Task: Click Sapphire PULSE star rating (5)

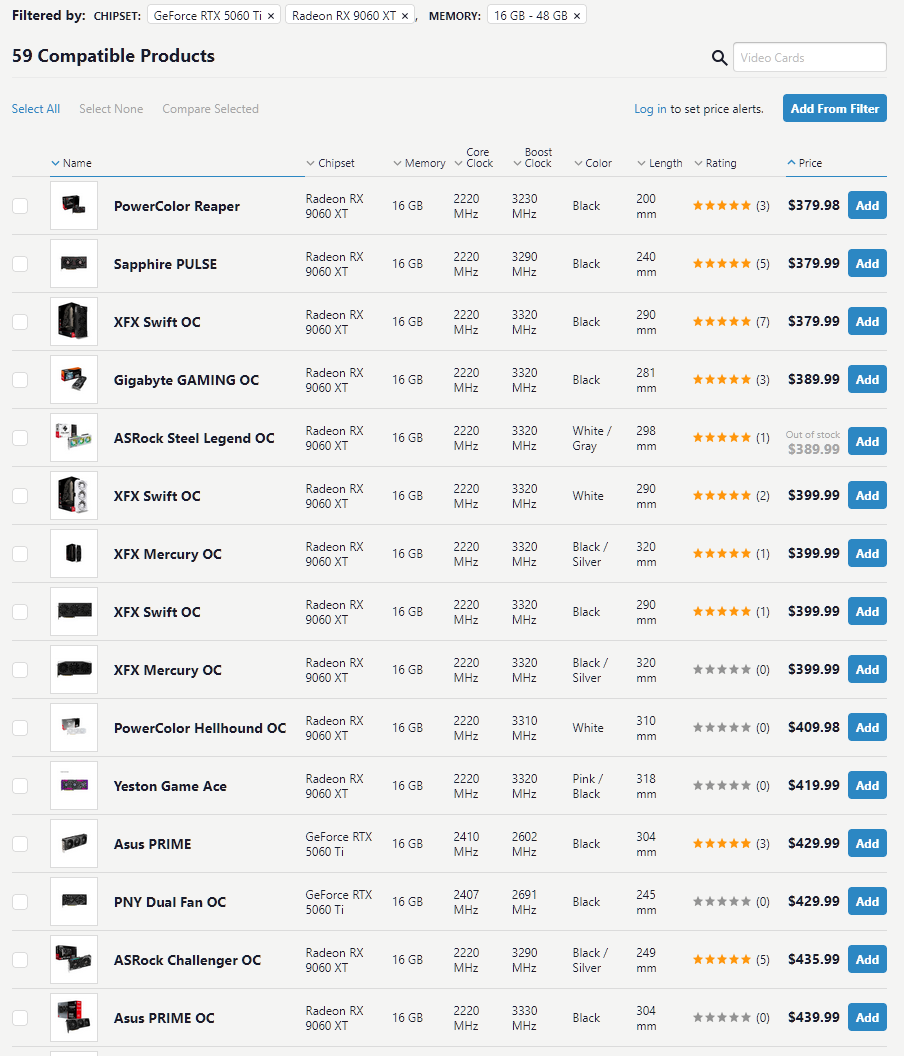Action: (721, 263)
